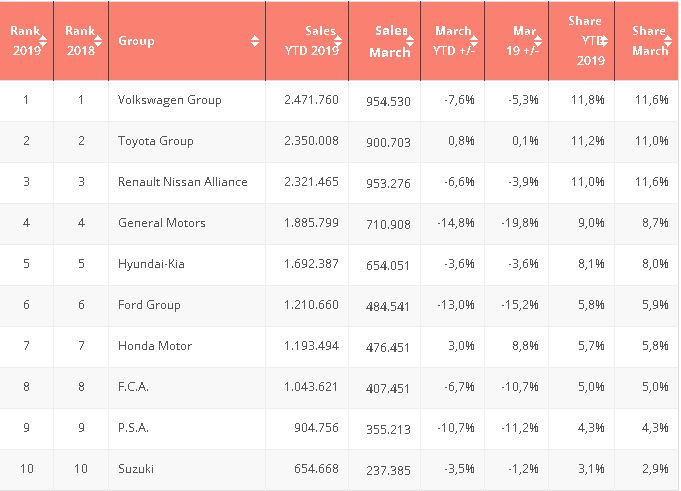Click the Suzuki name cell
The height and width of the screenshot is (491, 681).
click(x=136, y=469)
